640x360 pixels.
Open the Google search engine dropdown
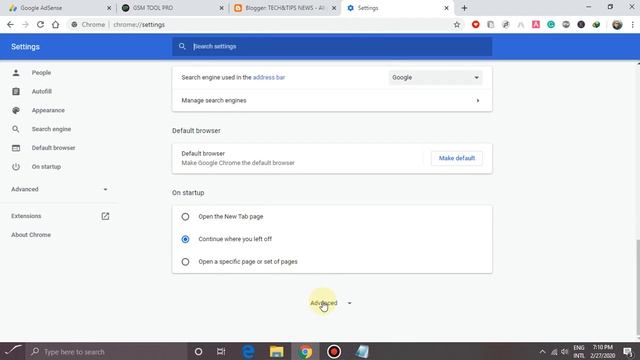click(x=435, y=78)
